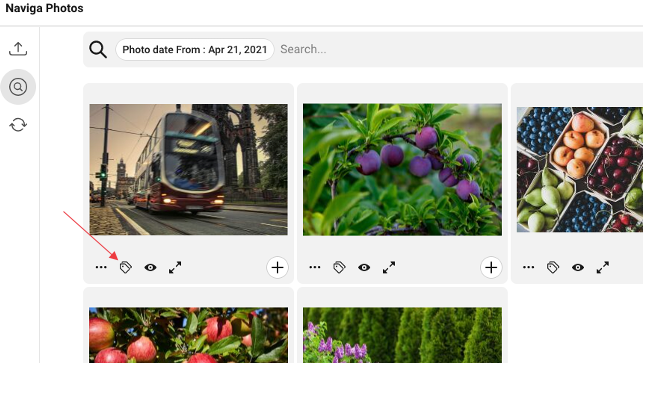This screenshot has height=406, width=649.
Task: Expand the plums photo to fullscreen
Action: [x=389, y=267]
